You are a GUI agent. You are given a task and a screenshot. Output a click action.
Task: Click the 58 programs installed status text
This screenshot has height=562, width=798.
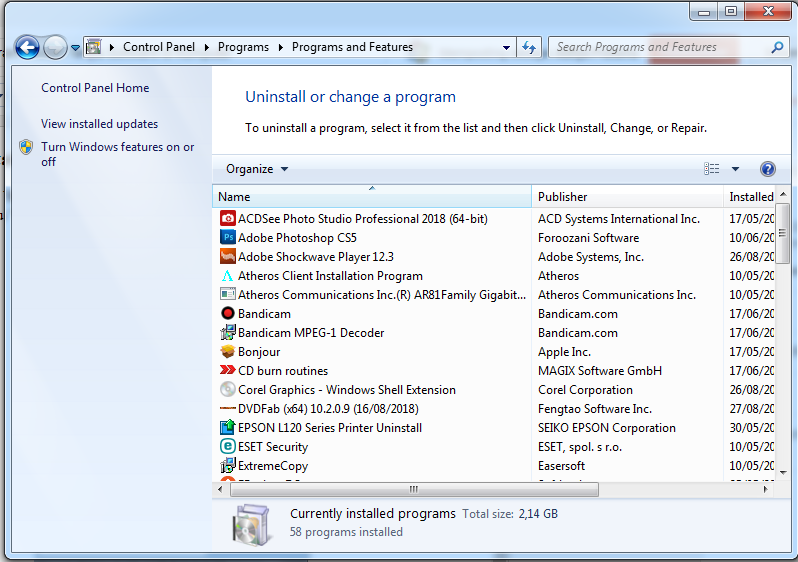click(346, 532)
